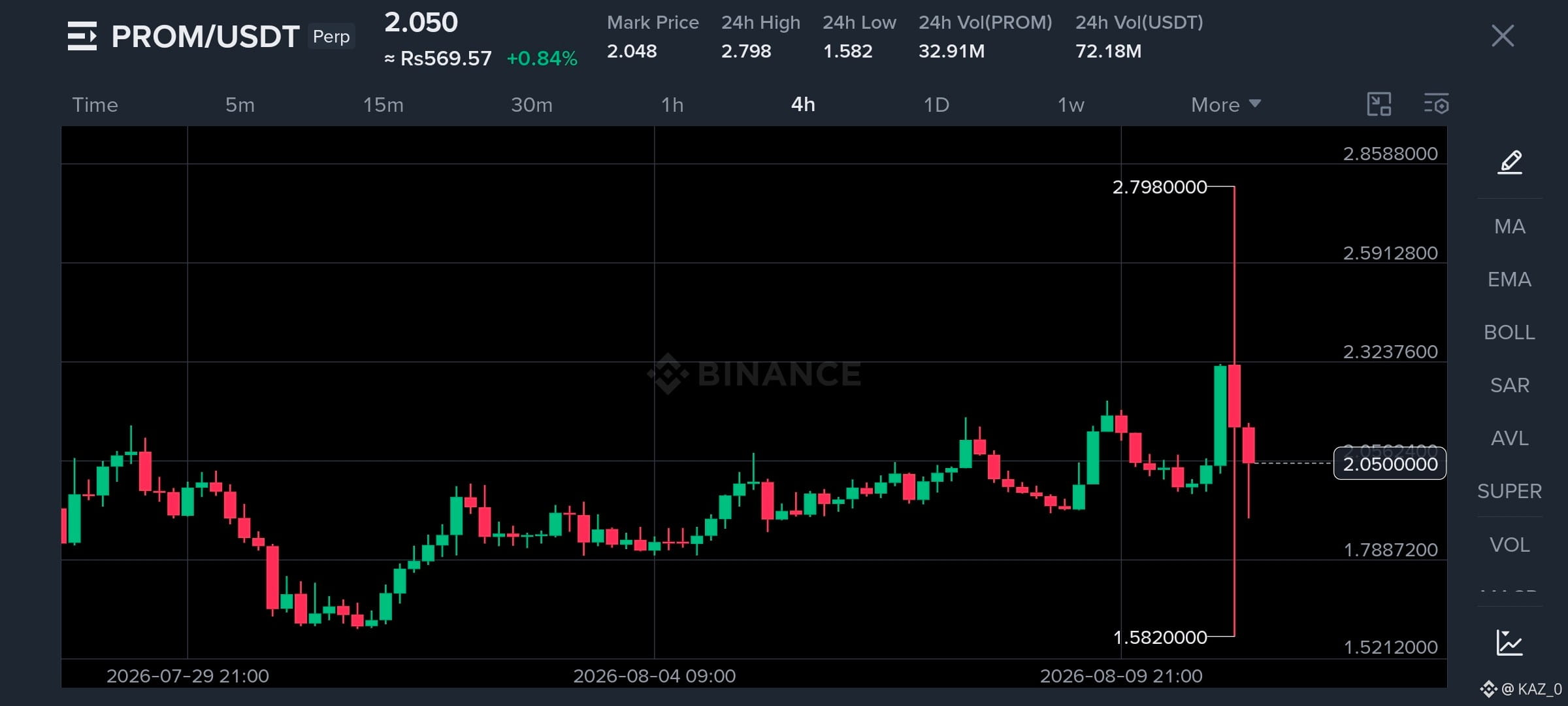Image resolution: width=1568 pixels, height=706 pixels.
Task: Open the chart layout settings icon
Action: pos(1437,104)
